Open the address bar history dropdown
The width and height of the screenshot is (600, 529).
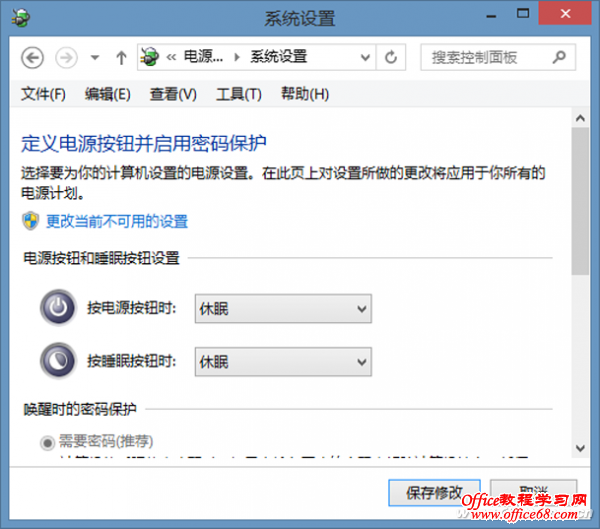(365, 57)
